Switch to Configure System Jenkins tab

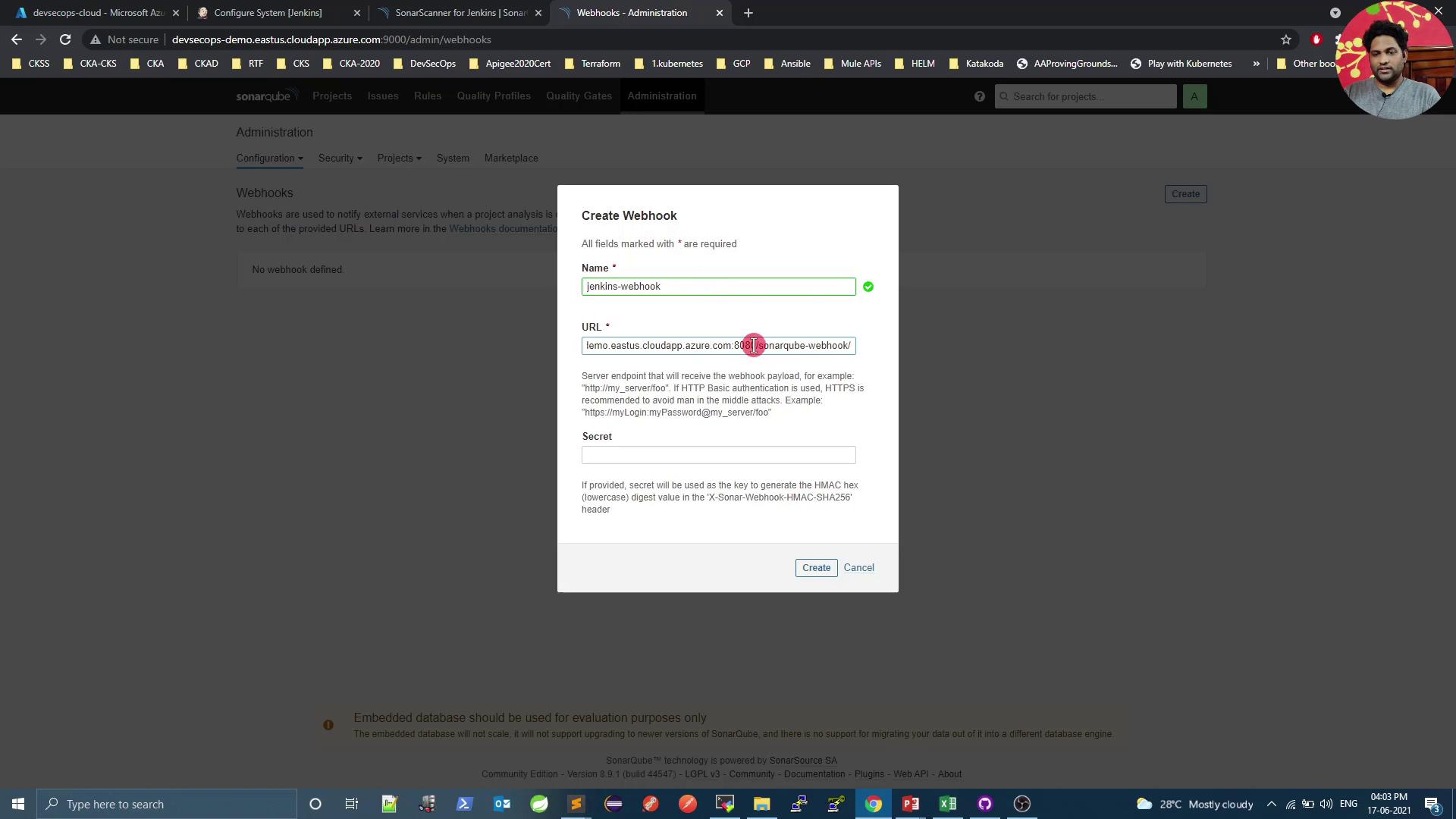[x=268, y=13]
